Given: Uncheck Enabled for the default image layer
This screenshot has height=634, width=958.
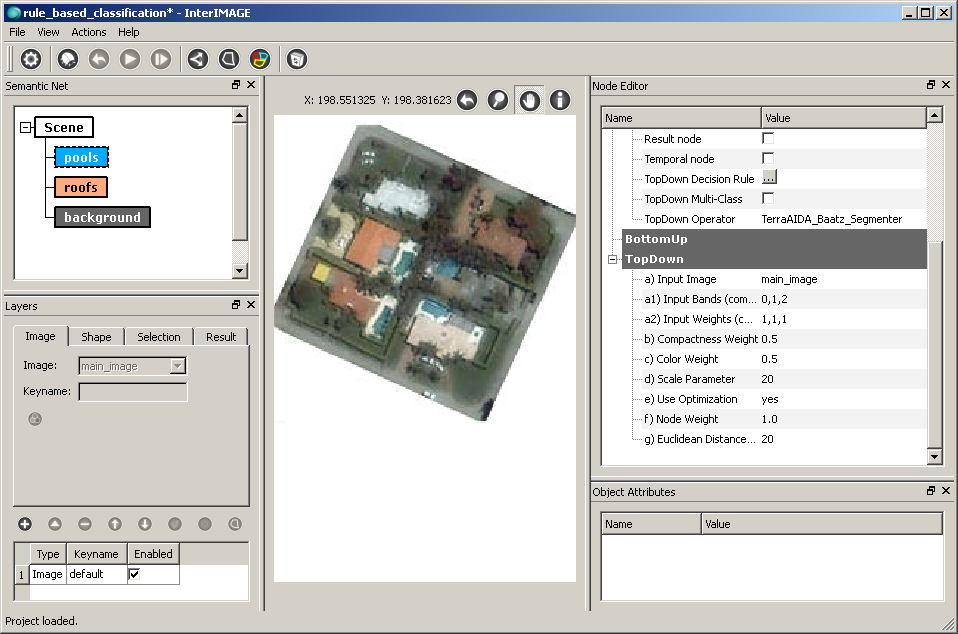Looking at the screenshot, I should (134, 574).
